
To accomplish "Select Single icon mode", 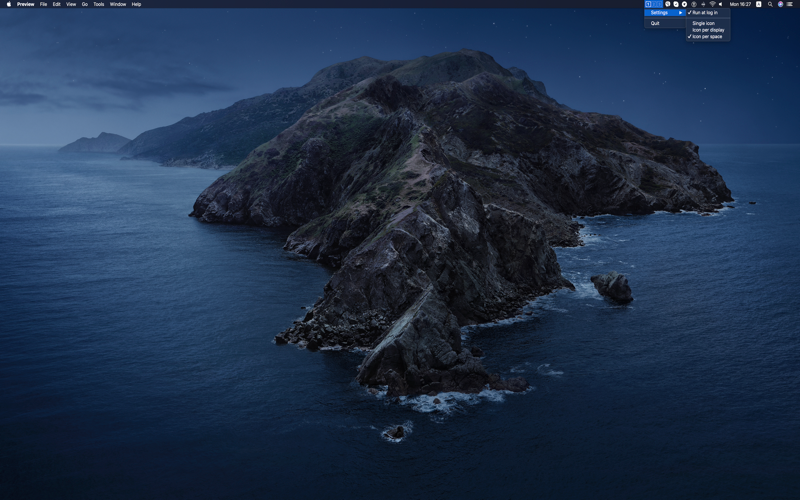I will pyautogui.click(x=708, y=23).
